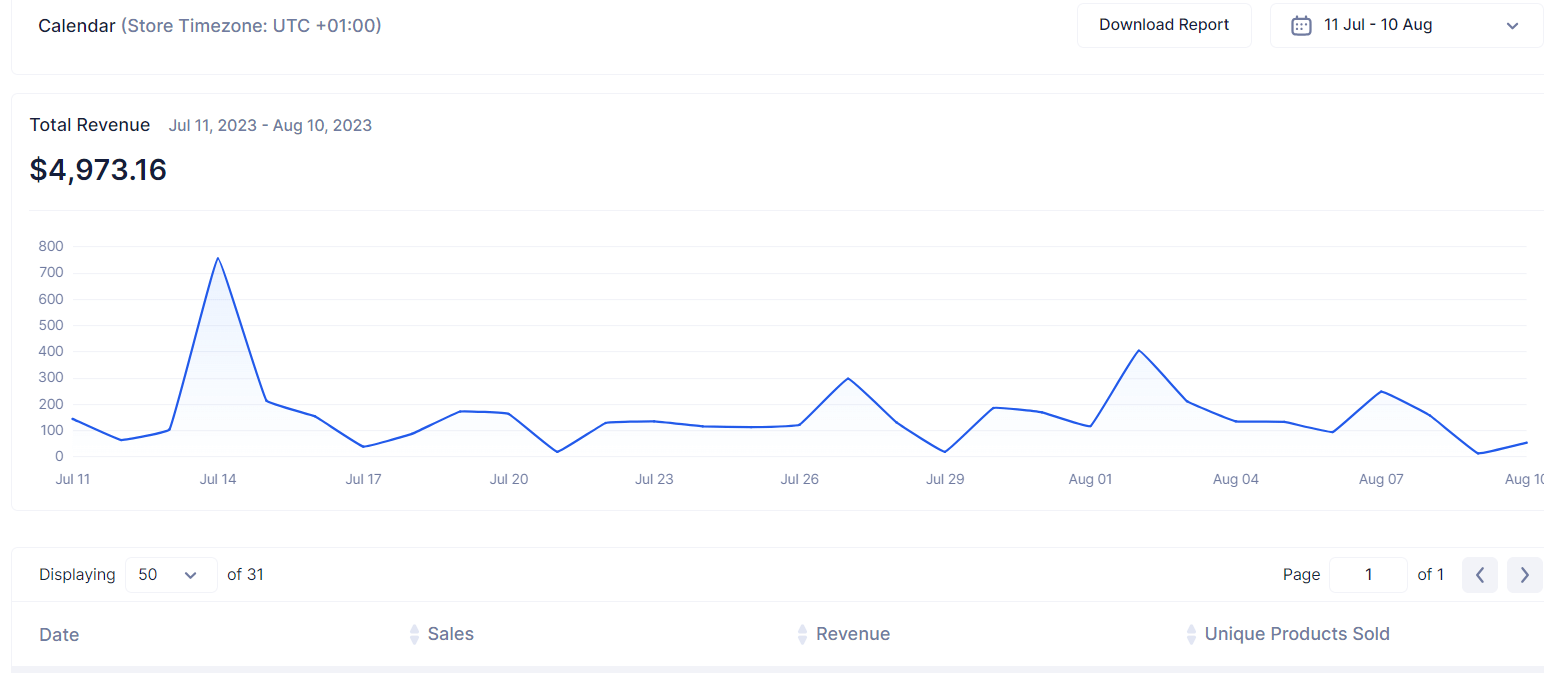The image size is (1544, 673).
Task: Click sort arrows beside Unique Products Sold
Action: tap(1191, 634)
